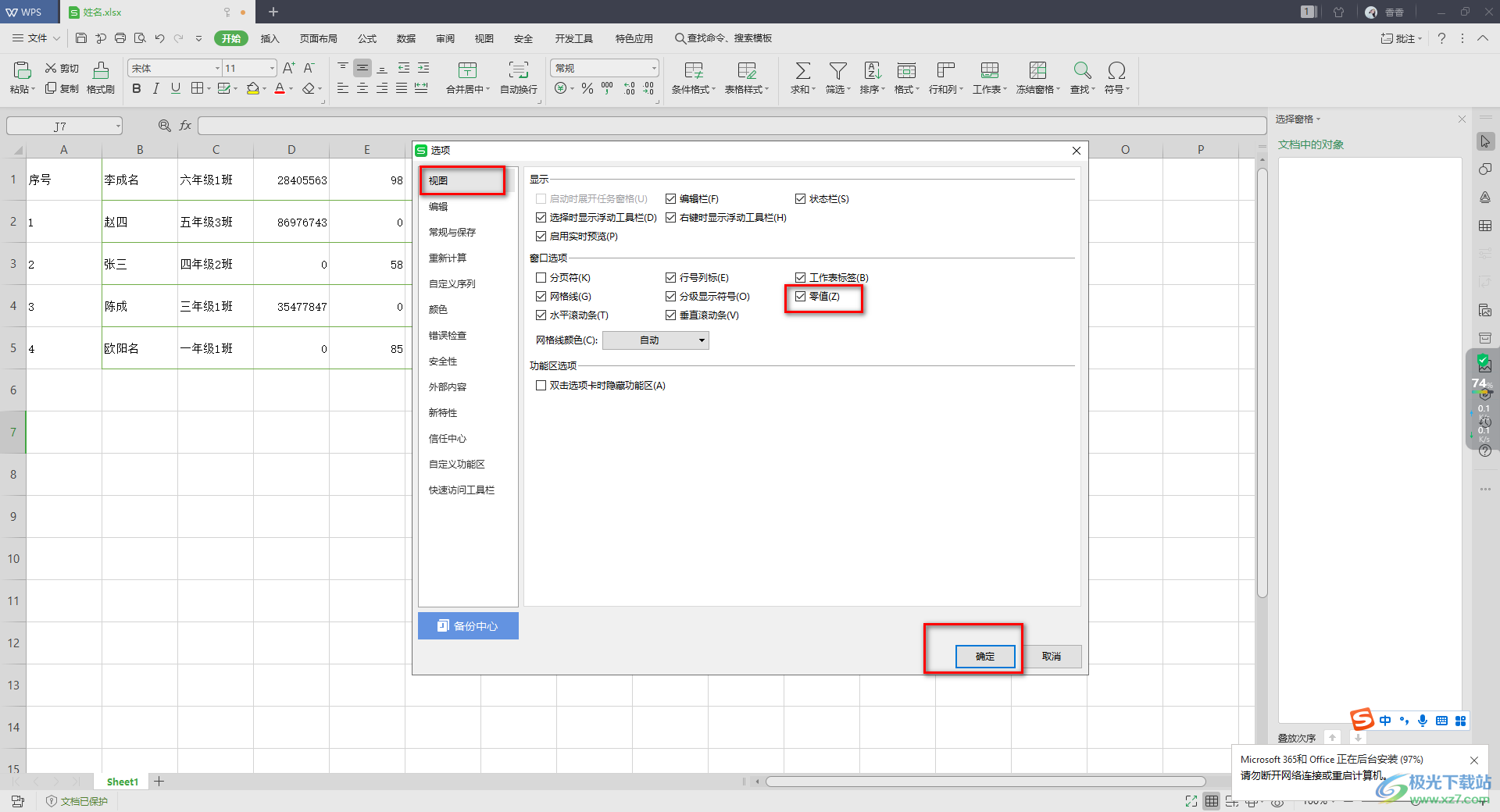Screen dimensions: 1500x812
Task: Toggle the Sheet tabs (B) checkbox
Action: [800, 278]
